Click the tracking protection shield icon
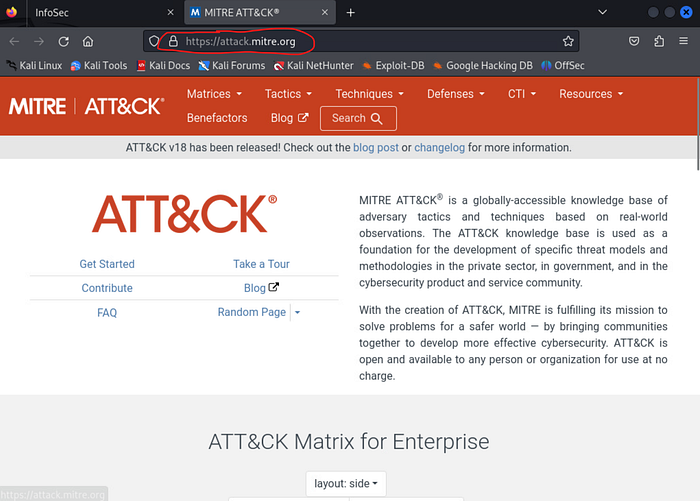Viewport: 700px width, 501px height. (x=154, y=41)
